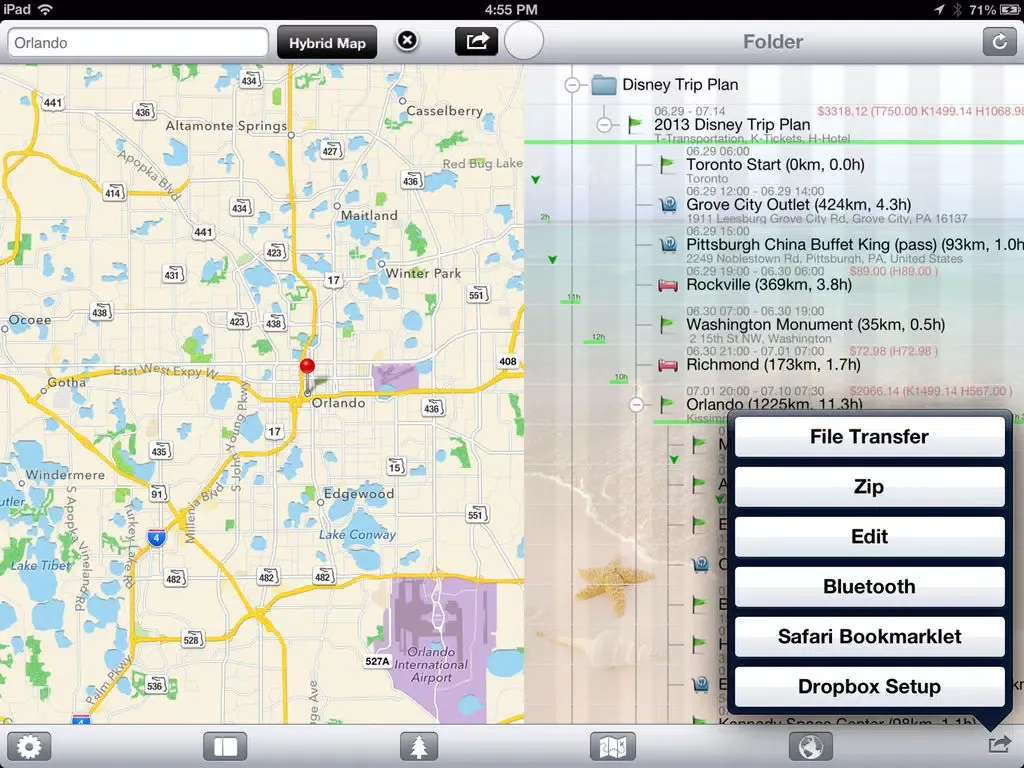The image size is (1024, 768).
Task: Tap the bottom-right share arrow icon
Action: click(999, 744)
